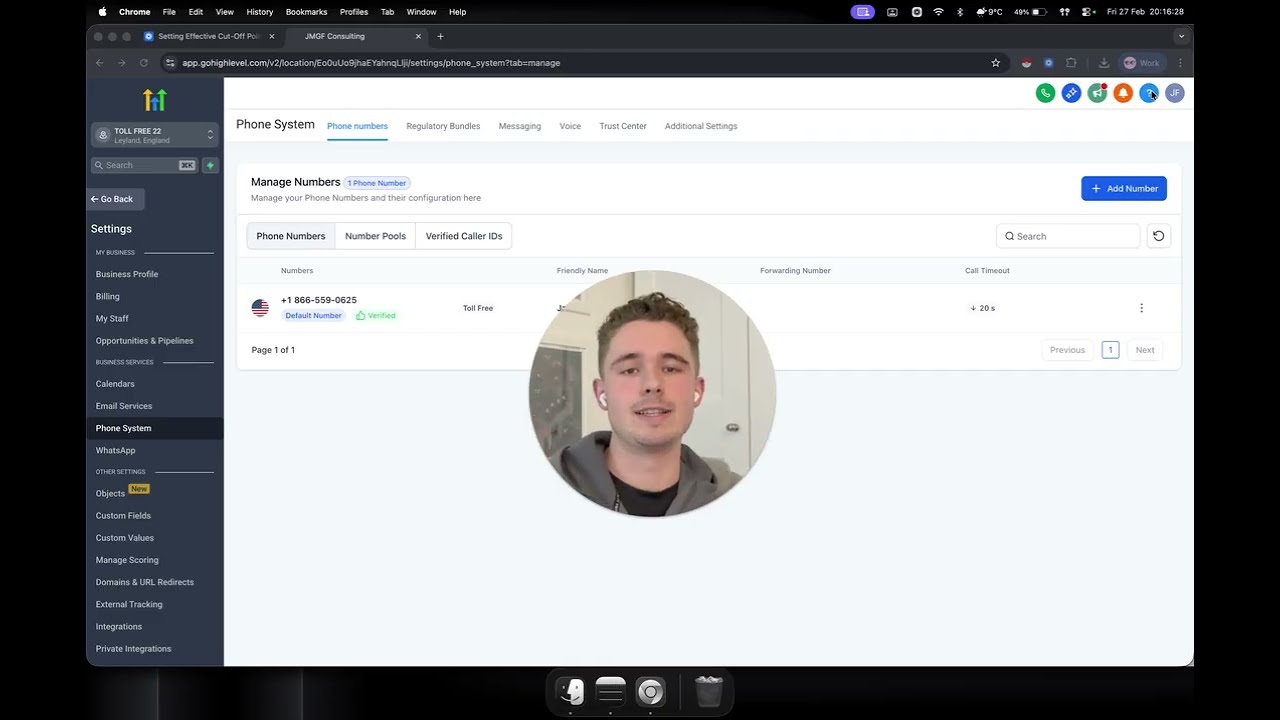Click the Next pagination button
This screenshot has height=720, width=1280.
point(1145,350)
